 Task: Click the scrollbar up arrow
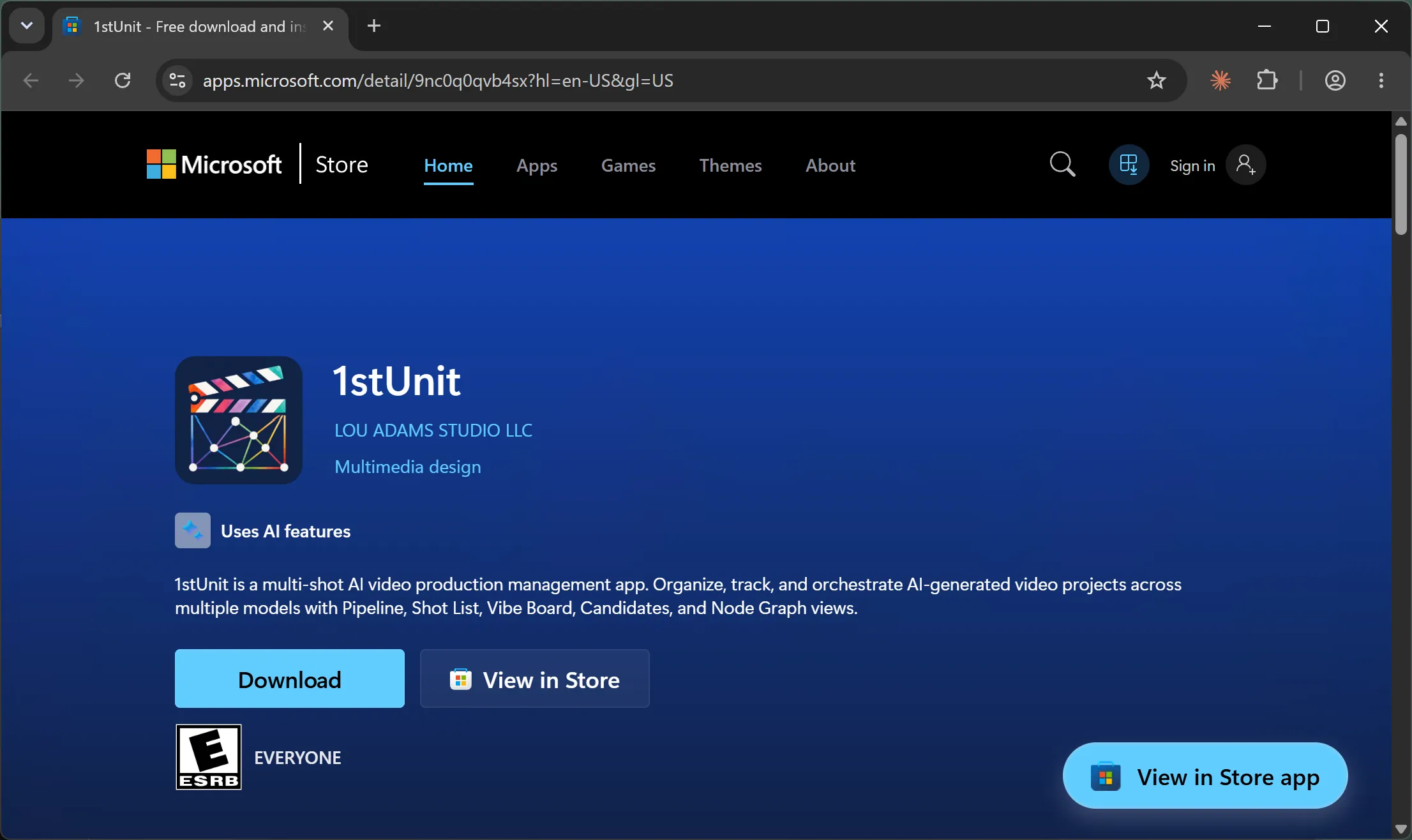coord(1401,121)
